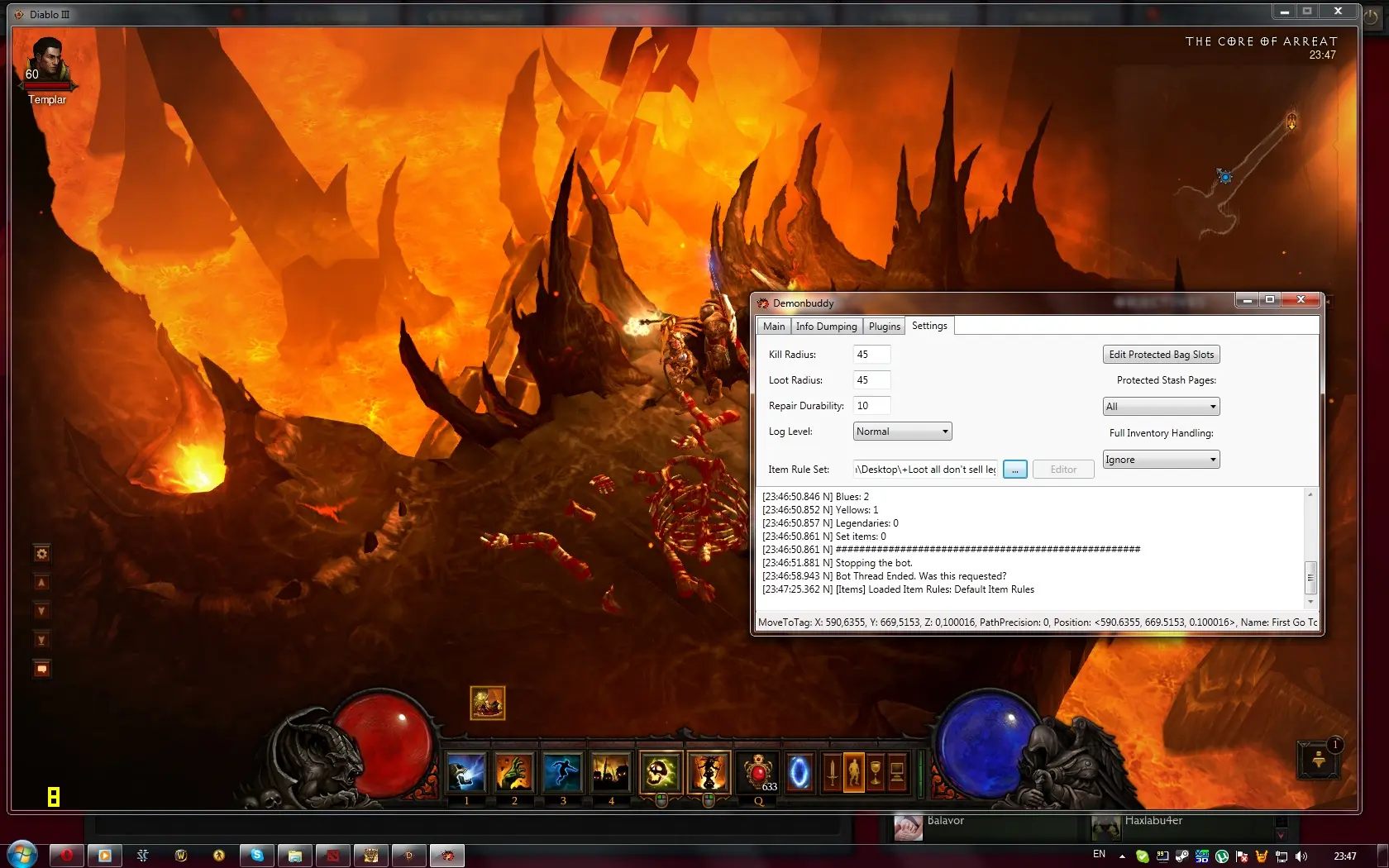This screenshot has height=868, width=1389.
Task: Switch to the Info Dumping tab
Action: click(826, 327)
